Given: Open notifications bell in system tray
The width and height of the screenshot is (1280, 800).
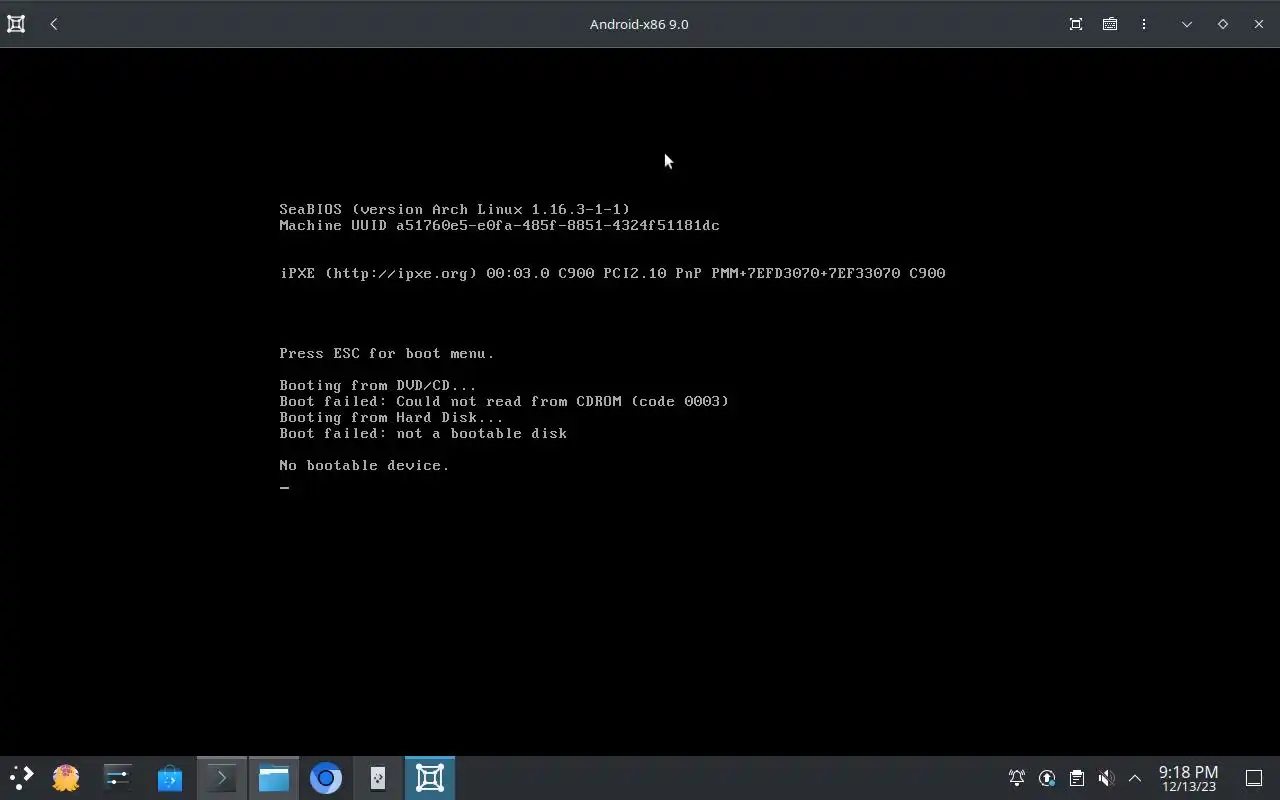Looking at the screenshot, I should [1017, 778].
